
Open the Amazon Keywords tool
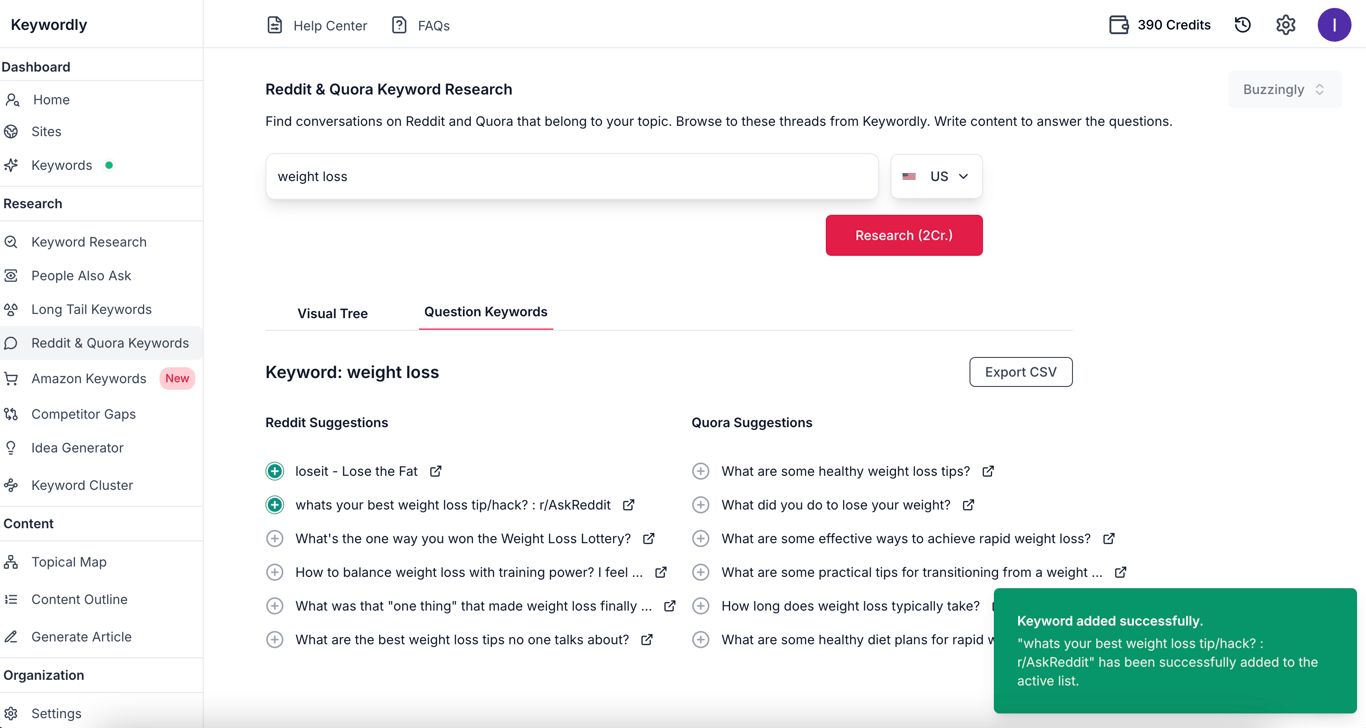point(86,378)
